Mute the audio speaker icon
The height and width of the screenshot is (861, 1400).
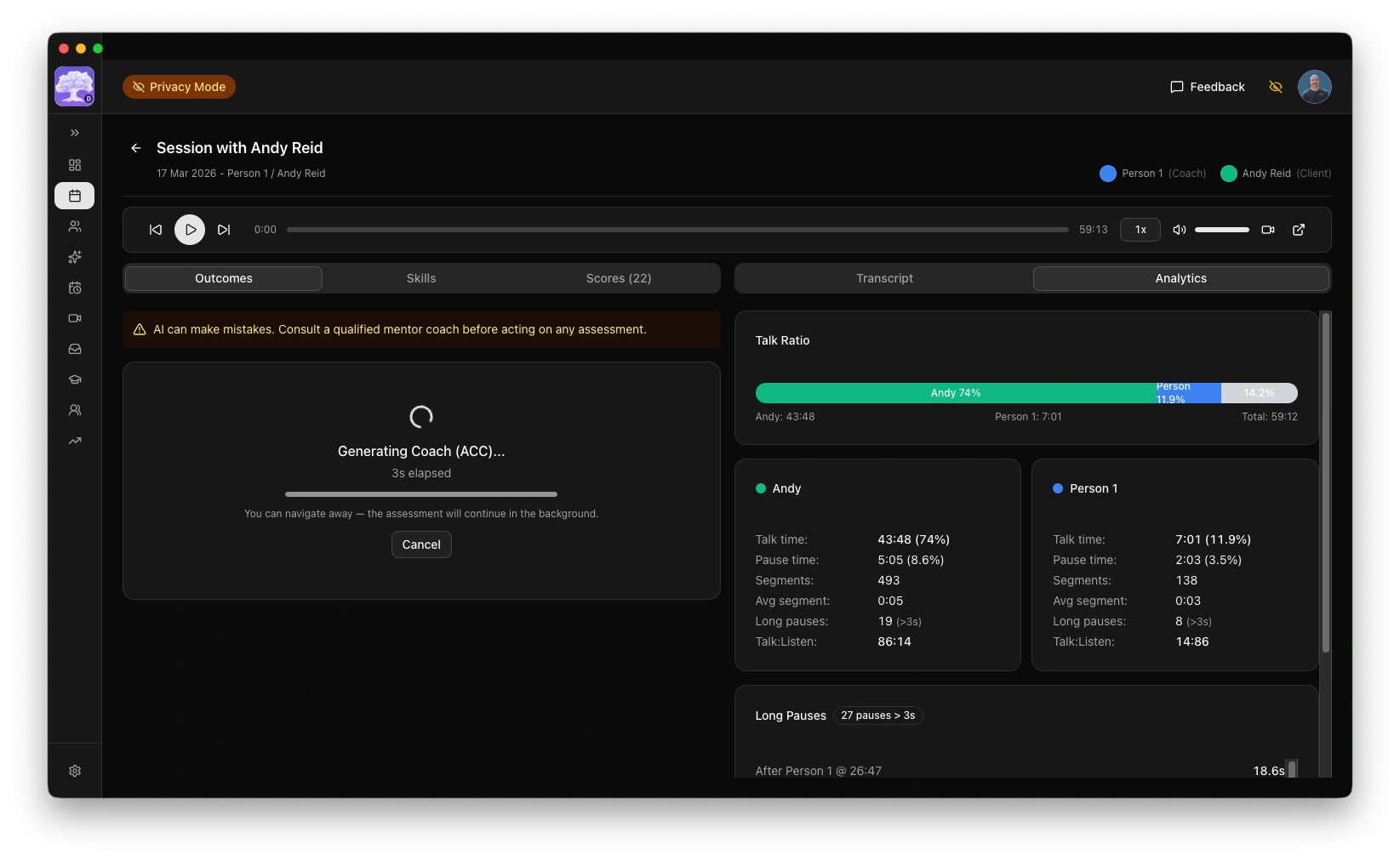click(x=1180, y=230)
